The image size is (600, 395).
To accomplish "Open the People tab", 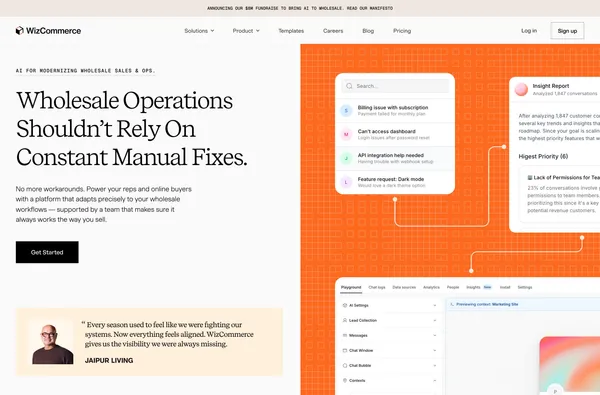I will pos(453,287).
